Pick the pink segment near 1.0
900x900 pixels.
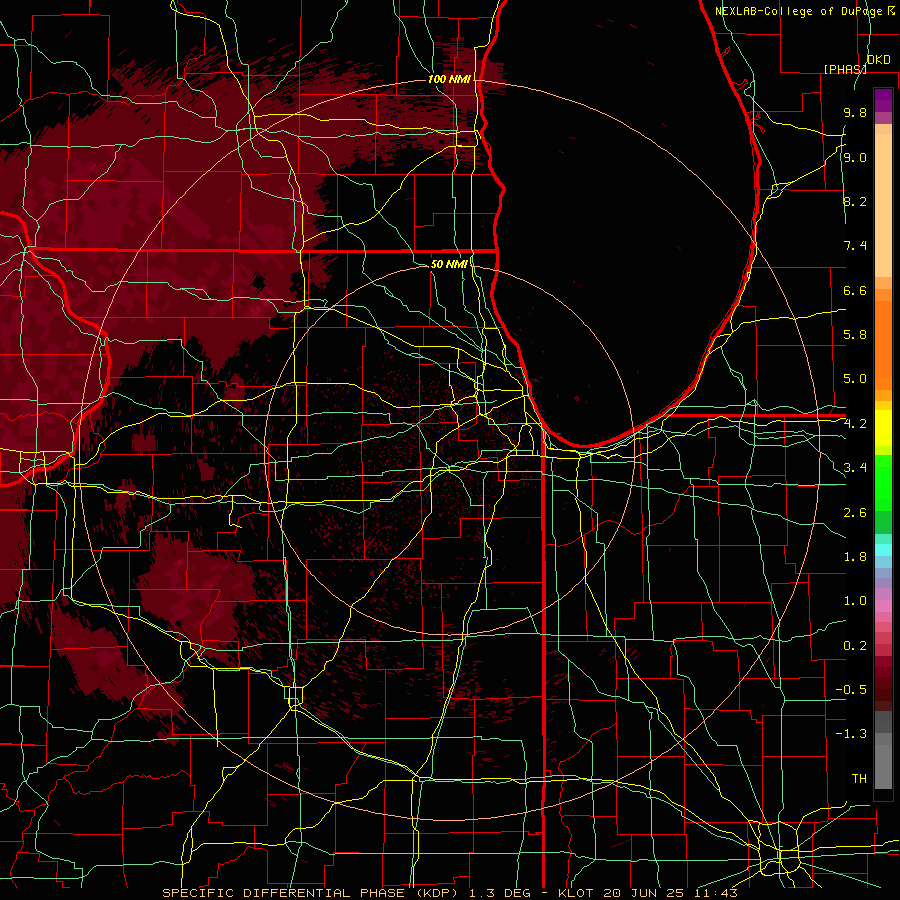click(883, 606)
